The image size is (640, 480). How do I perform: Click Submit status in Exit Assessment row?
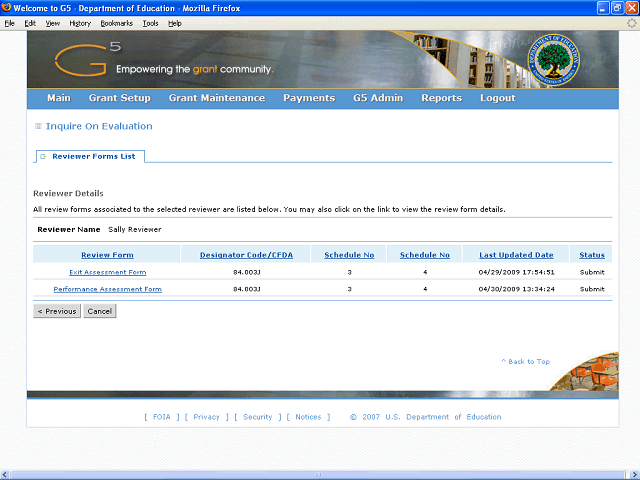(x=592, y=272)
